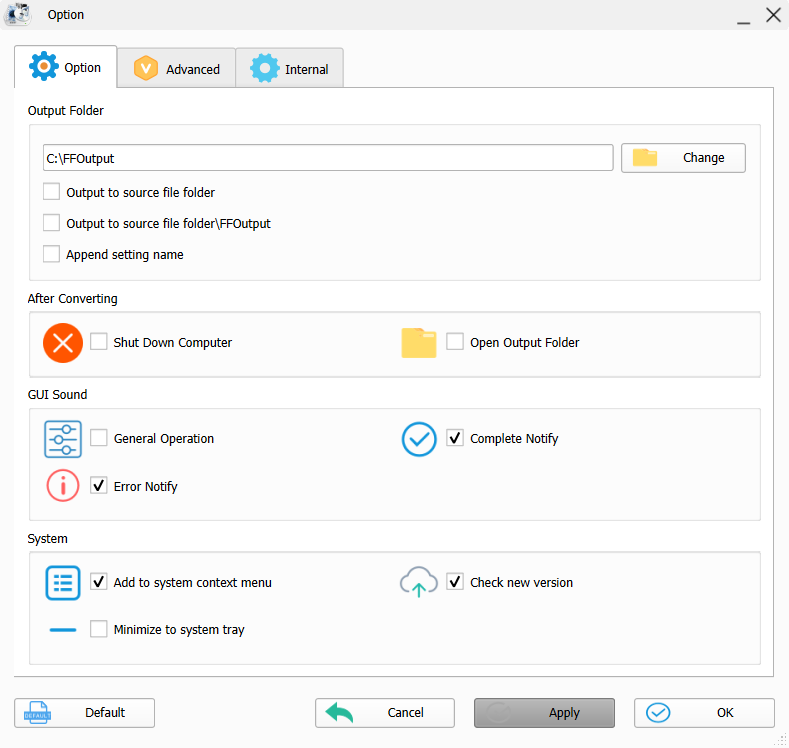The height and width of the screenshot is (748, 789).
Task: Click the Cancel button
Action: [385, 713]
